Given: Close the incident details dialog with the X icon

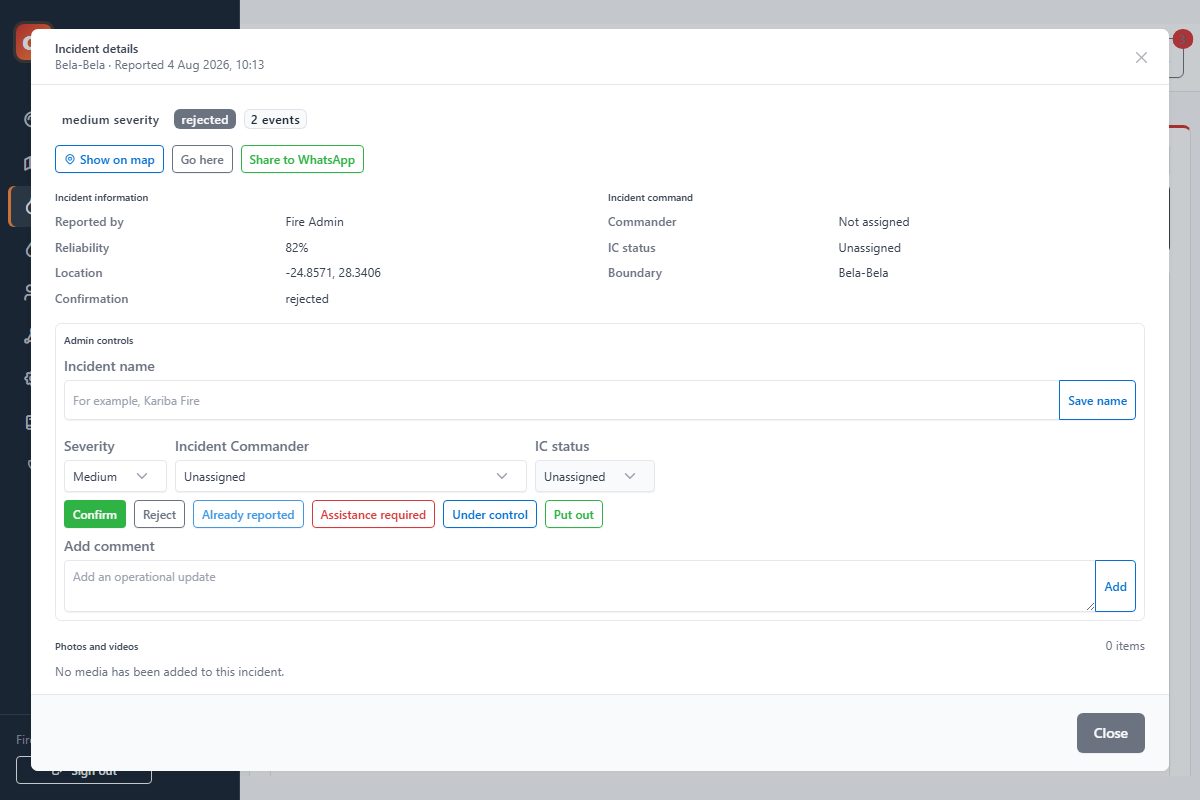Looking at the screenshot, I should (1141, 57).
